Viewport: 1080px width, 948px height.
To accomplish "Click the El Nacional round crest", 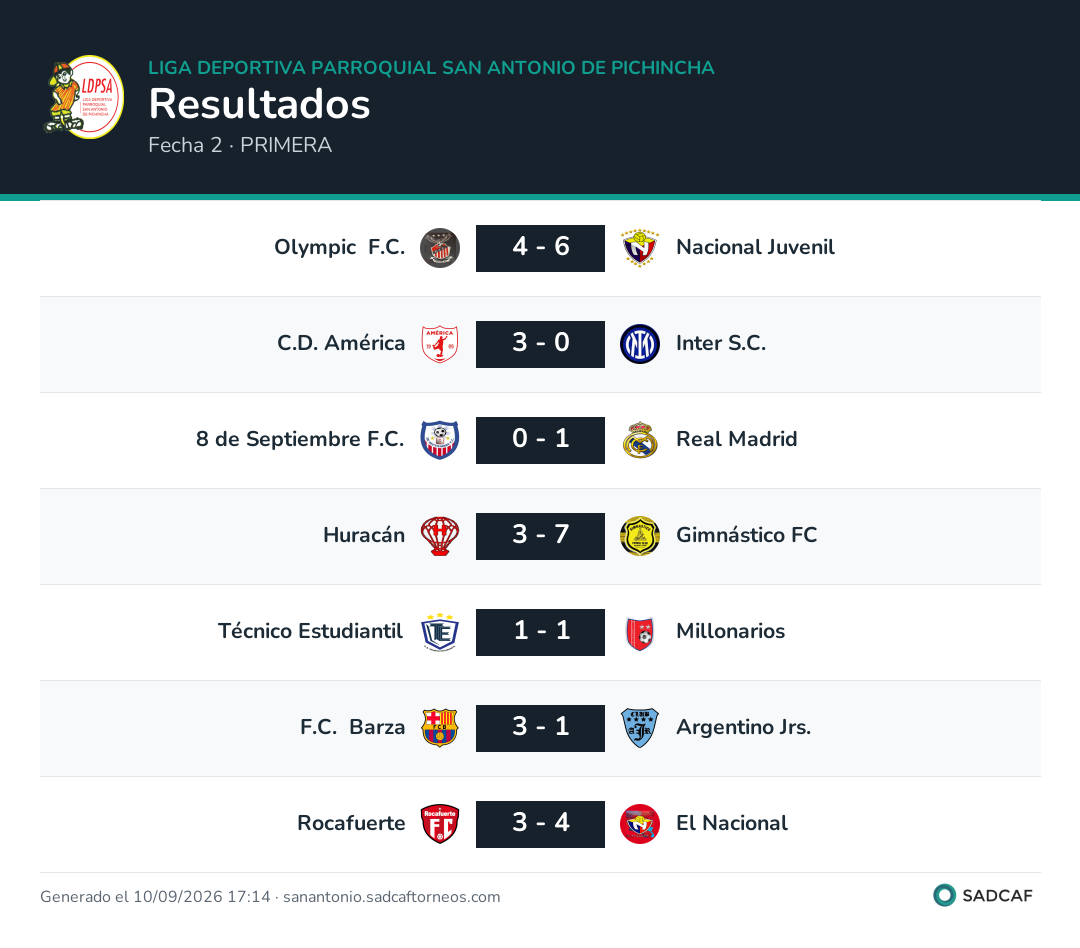I will point(640,824).
